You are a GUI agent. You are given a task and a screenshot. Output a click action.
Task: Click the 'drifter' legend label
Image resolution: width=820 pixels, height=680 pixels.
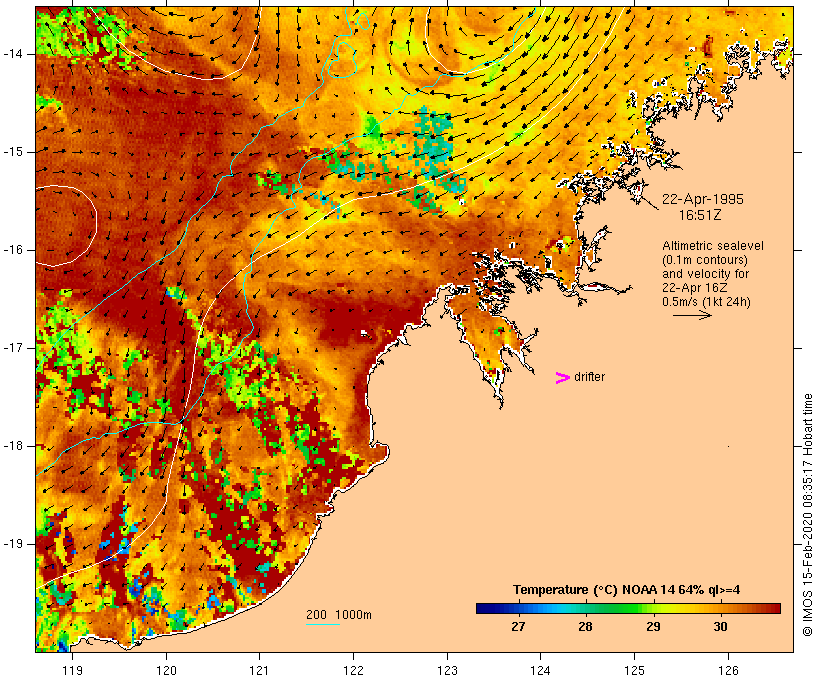coord(589,377)
